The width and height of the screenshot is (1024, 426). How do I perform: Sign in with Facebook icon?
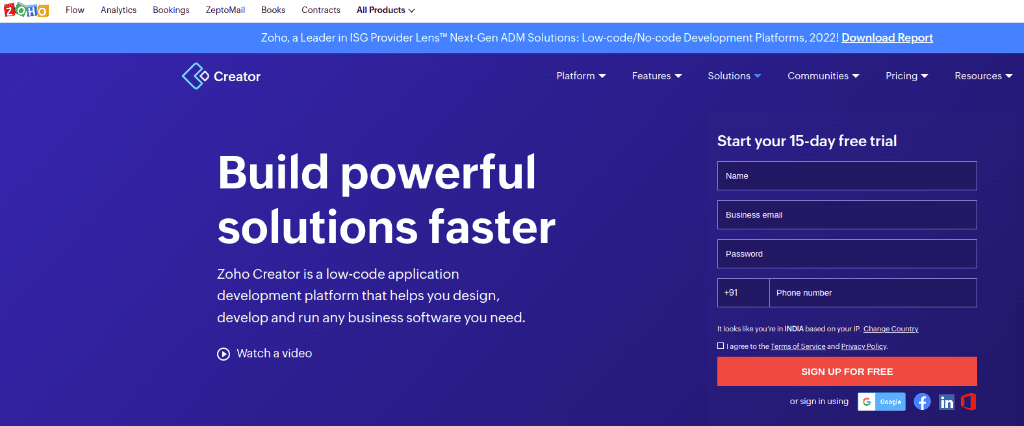[922, 402]
